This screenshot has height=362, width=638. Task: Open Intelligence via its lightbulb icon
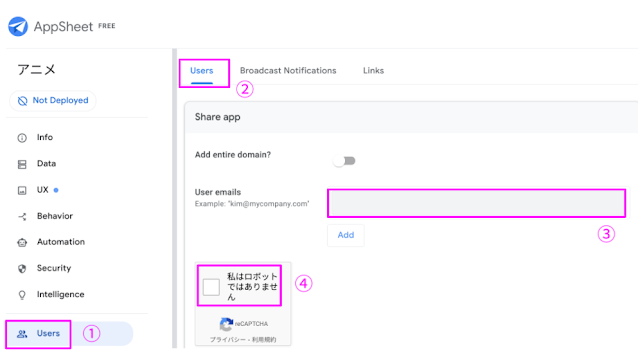[22, 295]
